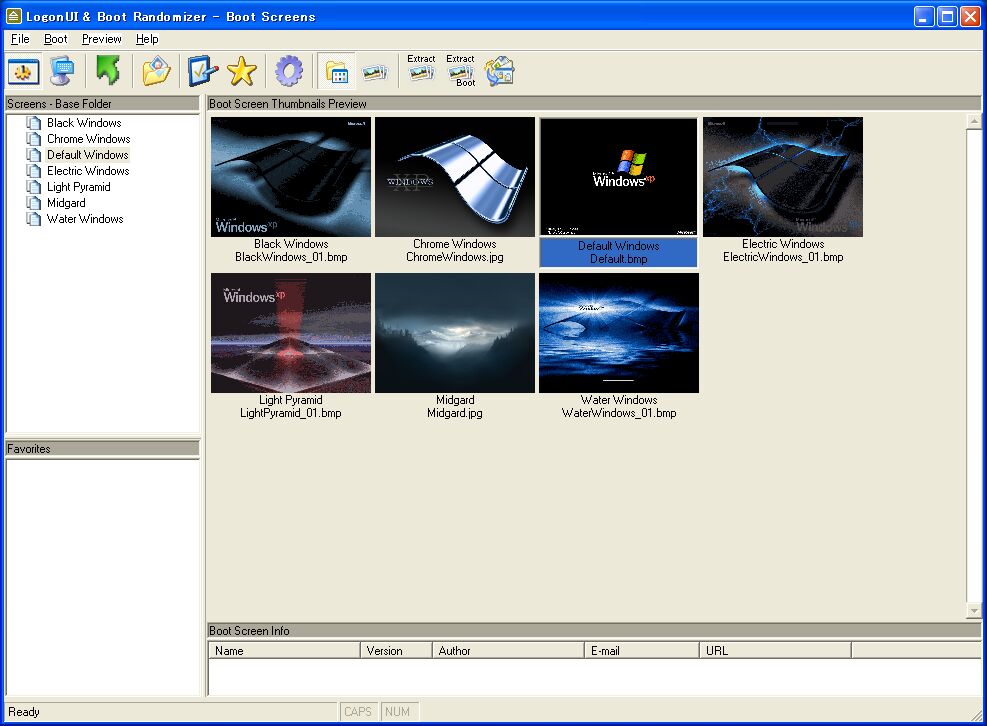
Task: Click the Ready status bar text
Action: [x=24, y=712]
